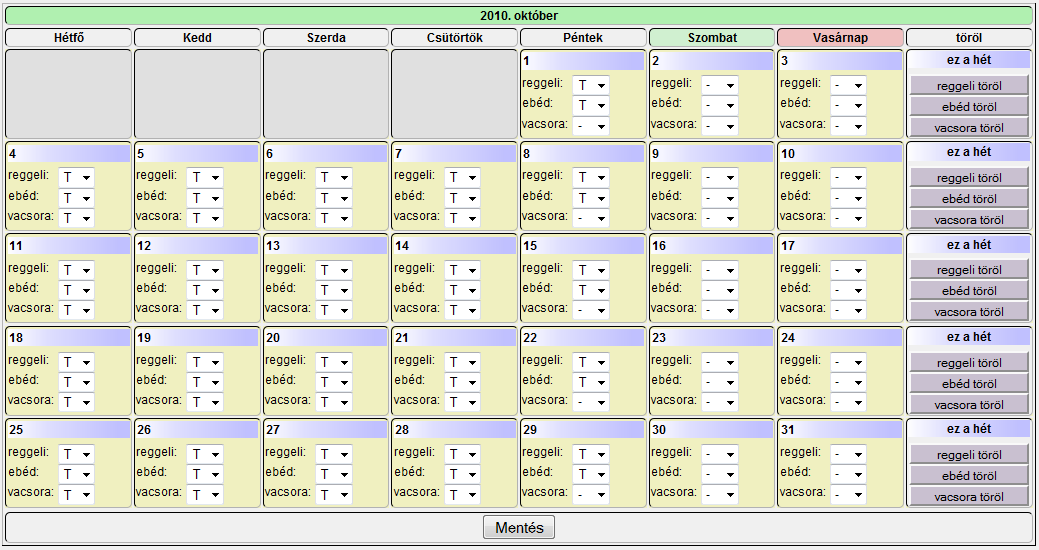Screen dimensions: 1039x550
Task: Open the ebéd dropdown for October 5
Action: point(205,197)
